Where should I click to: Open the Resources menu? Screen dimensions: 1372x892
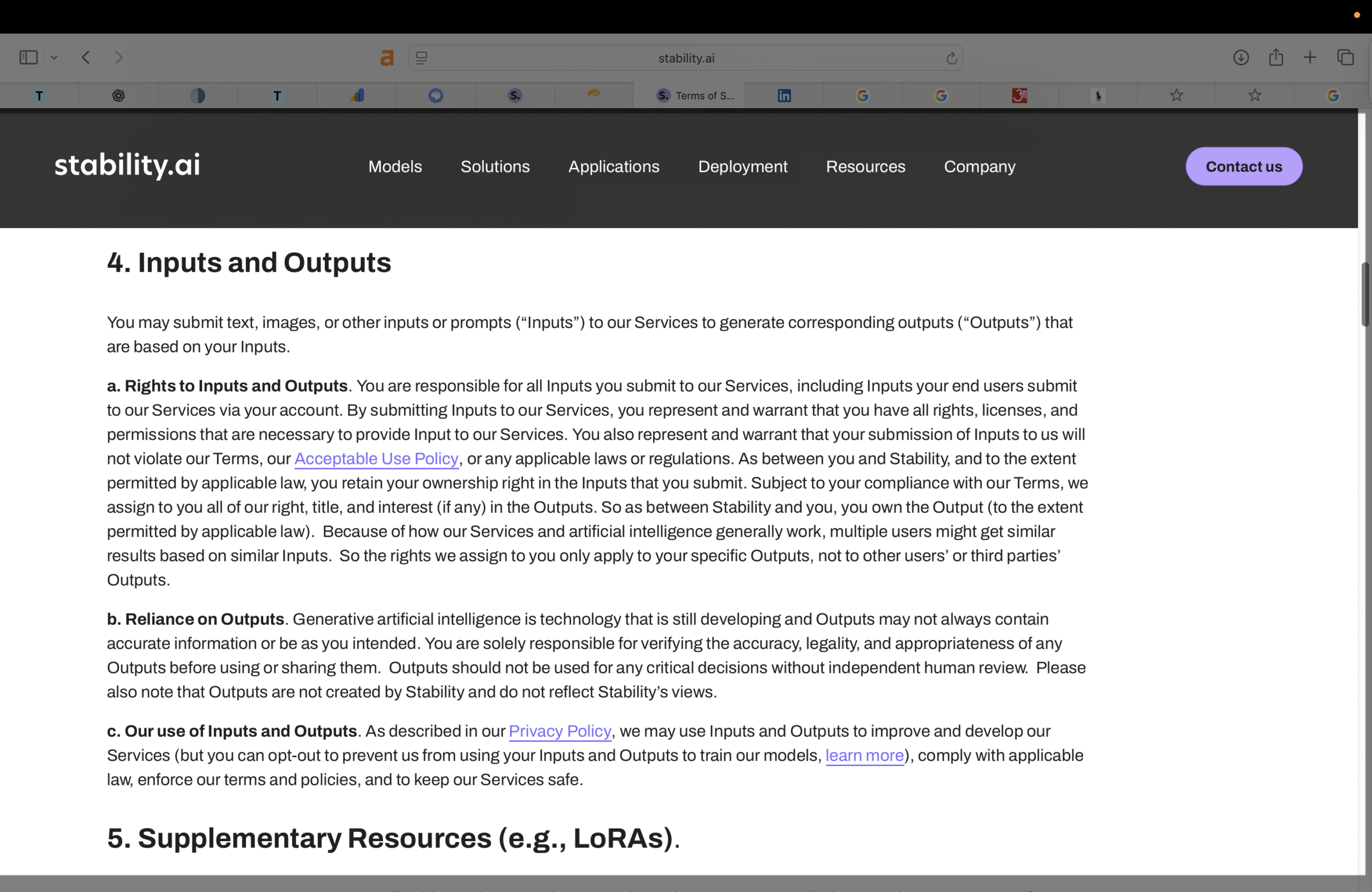click(866, 167)
